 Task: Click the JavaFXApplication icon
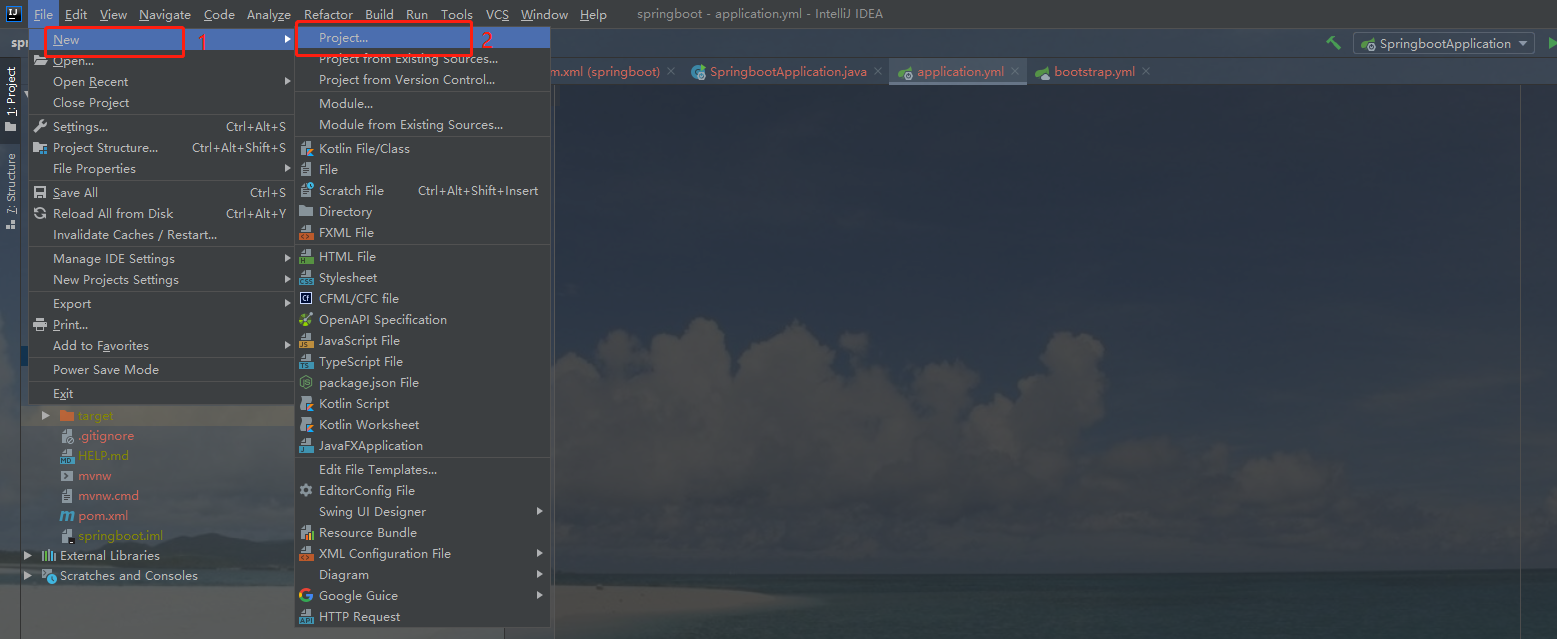[306, 446]
